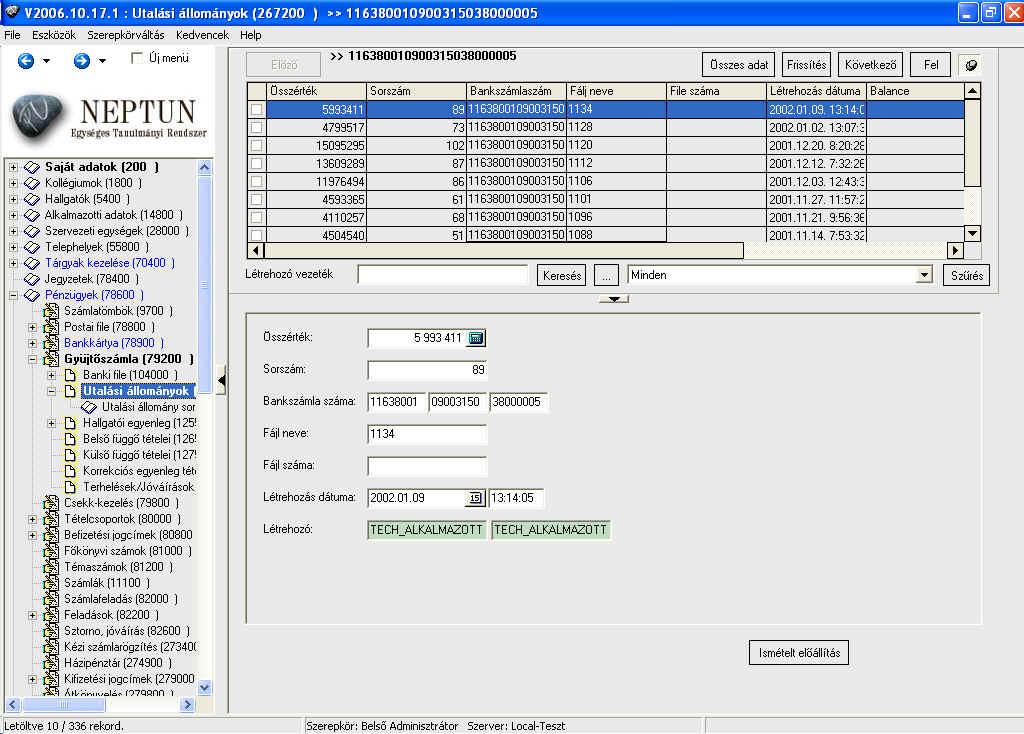This screenshot has height=734, width=1024.
Task: Click the table's horizontal scrollbar track
Action: 845,250
